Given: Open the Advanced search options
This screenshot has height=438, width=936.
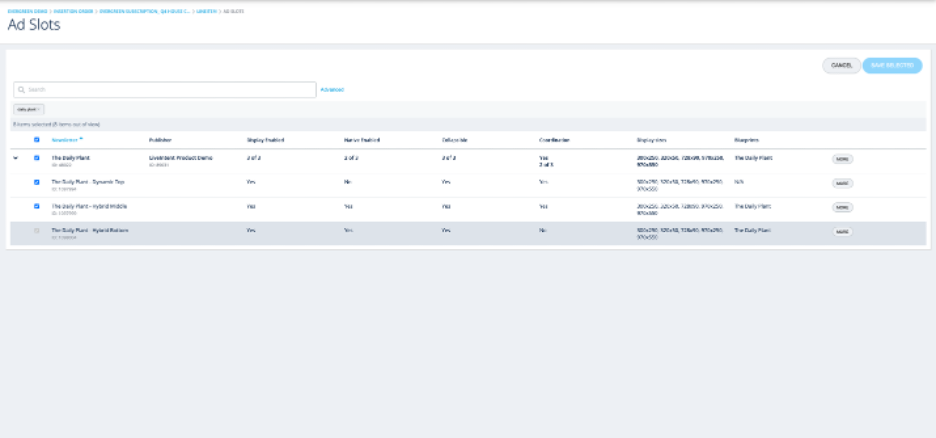Looking at the screenshot, I should [x=331, y=90].
